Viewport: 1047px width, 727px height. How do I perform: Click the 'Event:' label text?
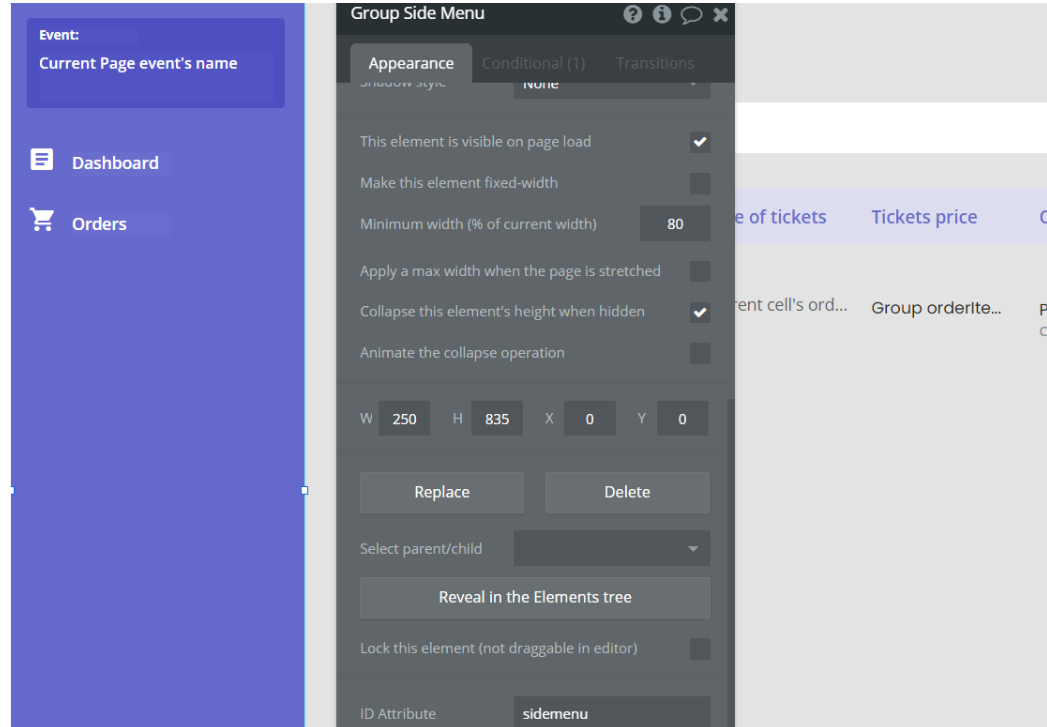59,35
